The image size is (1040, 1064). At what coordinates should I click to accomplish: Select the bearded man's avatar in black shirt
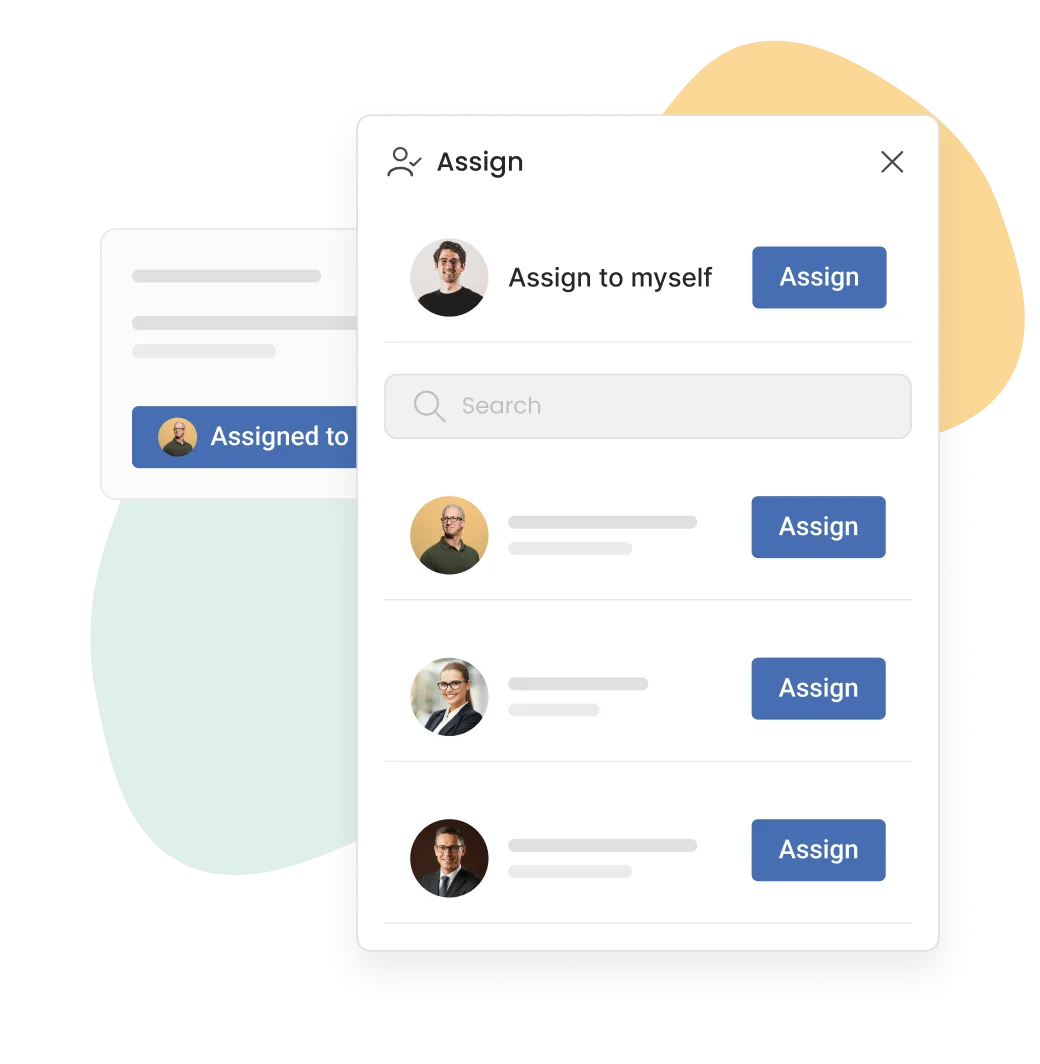[449, 278]
